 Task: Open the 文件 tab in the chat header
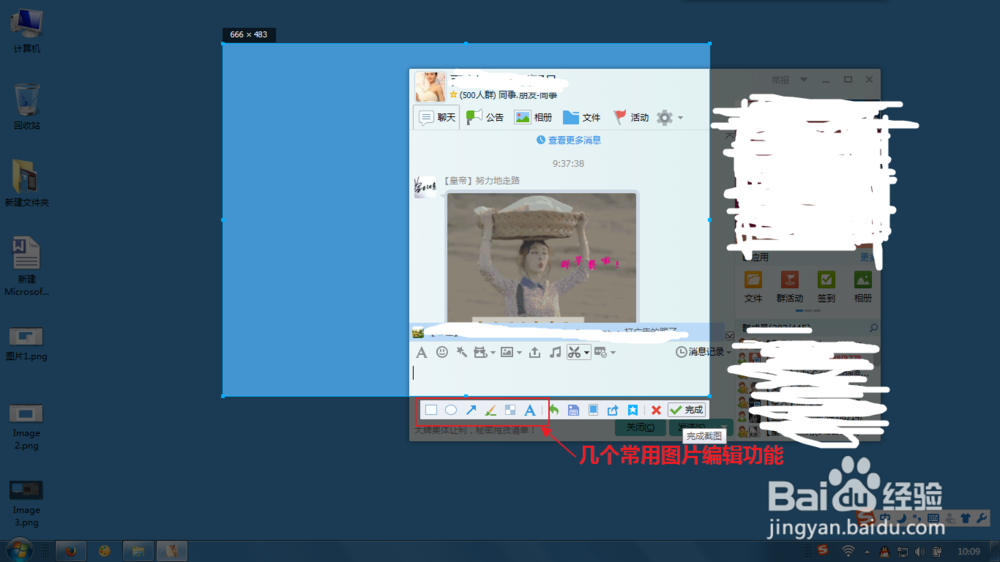[582, 117]
